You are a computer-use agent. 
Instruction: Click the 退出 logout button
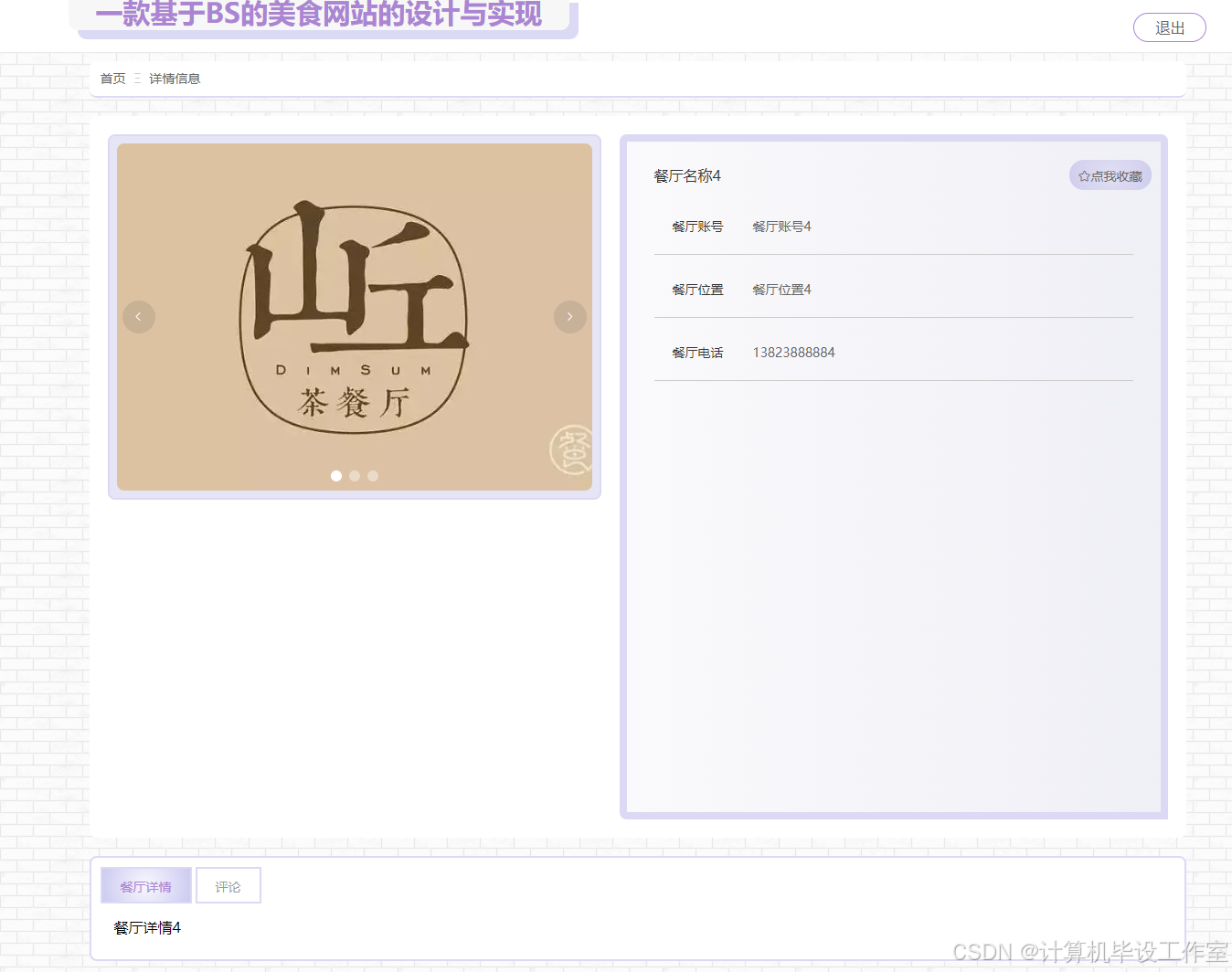pos(1169,27)
